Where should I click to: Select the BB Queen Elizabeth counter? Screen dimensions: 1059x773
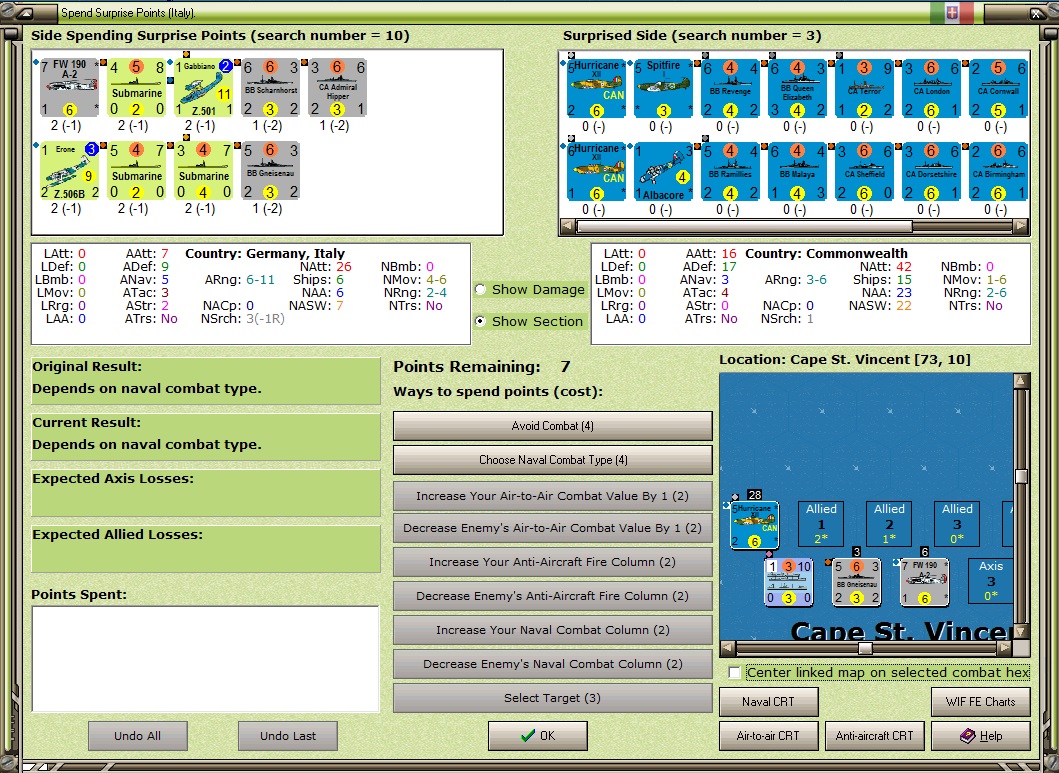click(x=797, y=88)
